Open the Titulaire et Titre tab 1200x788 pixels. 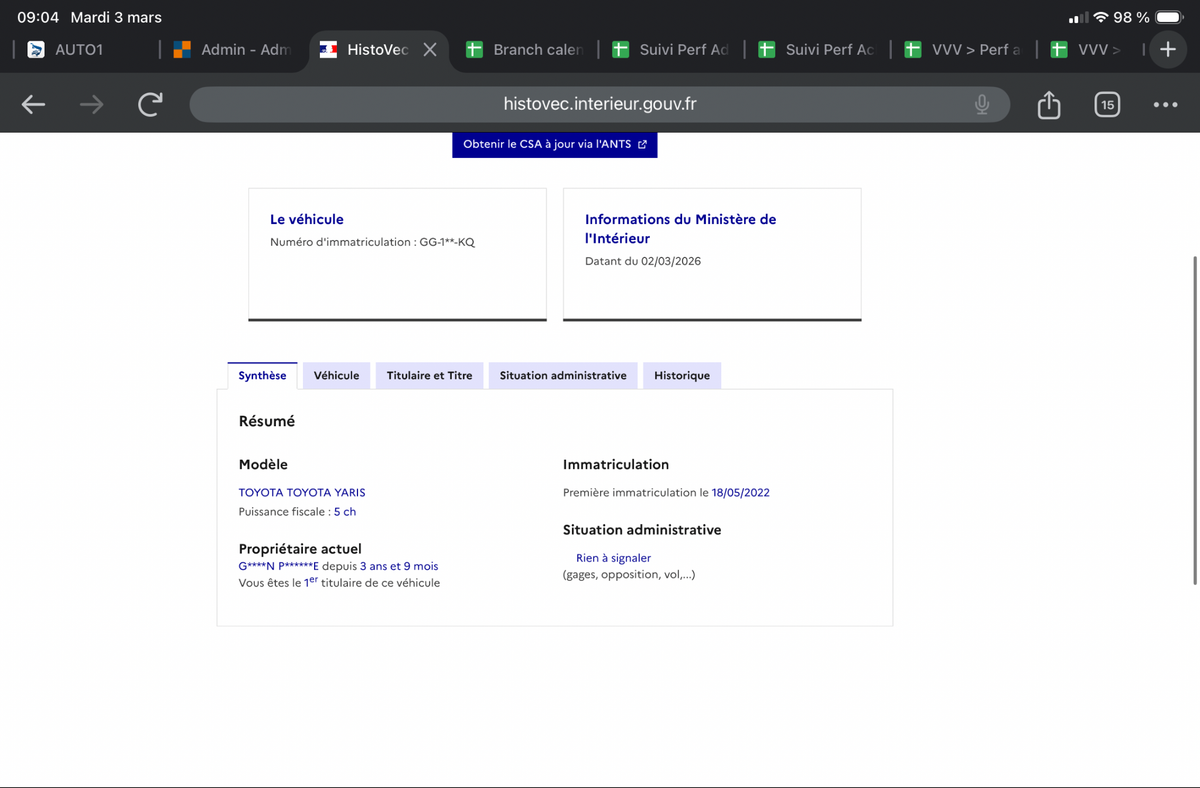coord(429,375)
